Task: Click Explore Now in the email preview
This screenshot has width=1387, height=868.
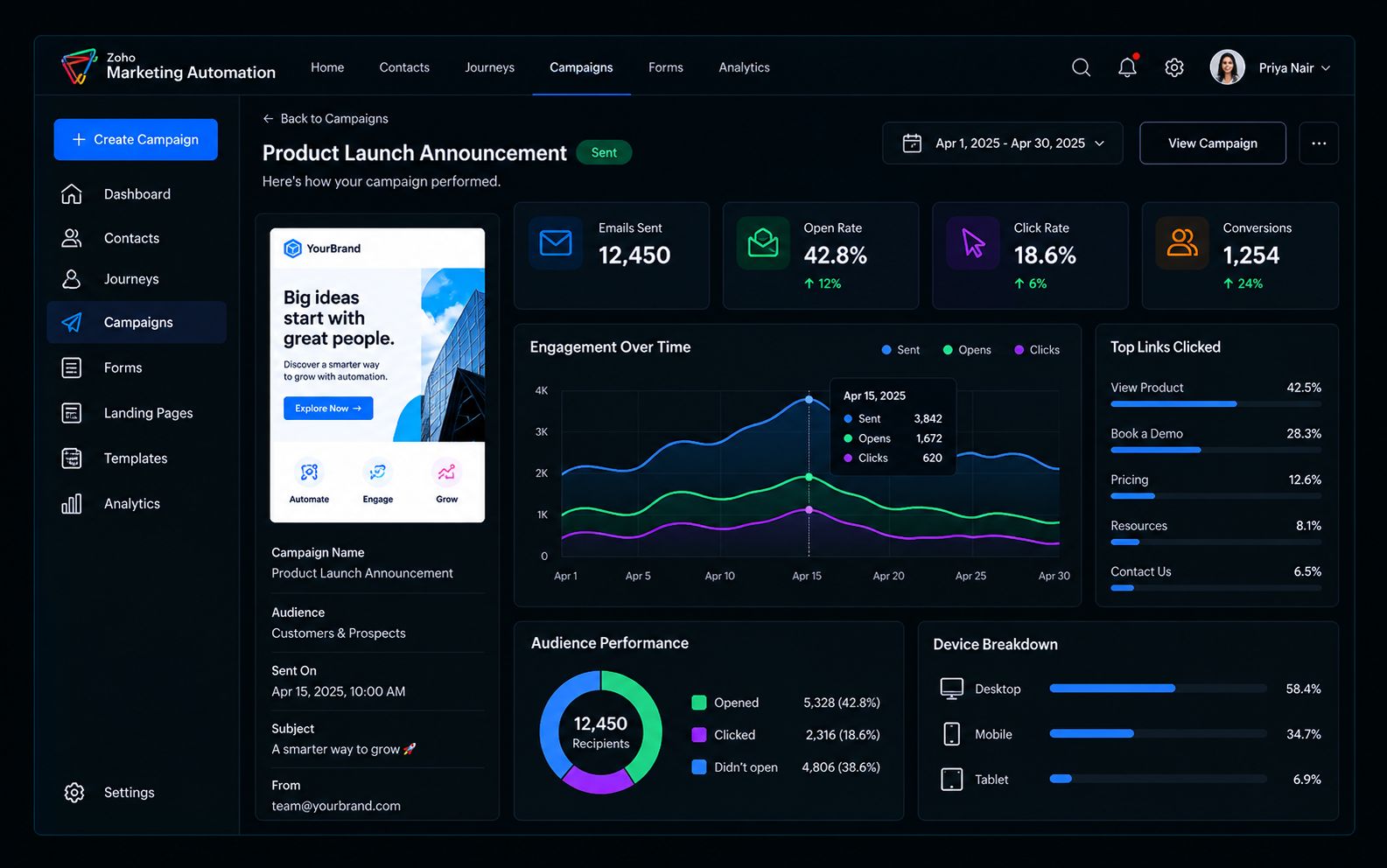Action: [x=328, y=409]
